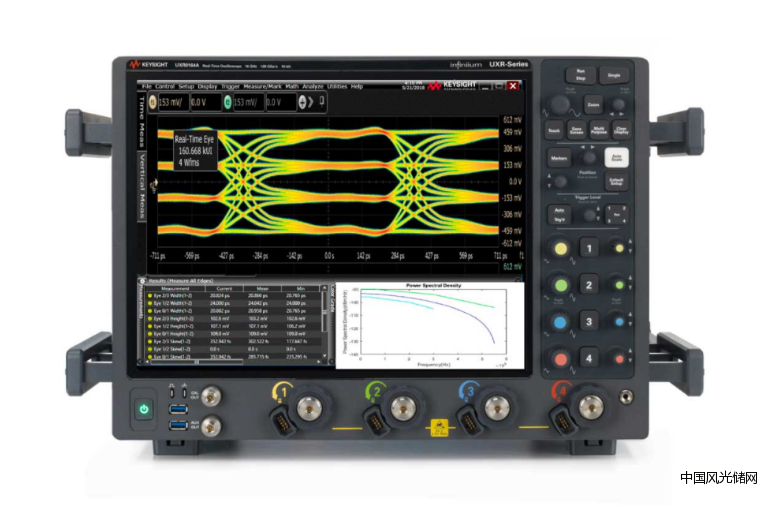This screenshot has width=766, height=508.
Task: Click the Multi Purpose button
Action: pyautogui.click(x=598, y=130)
